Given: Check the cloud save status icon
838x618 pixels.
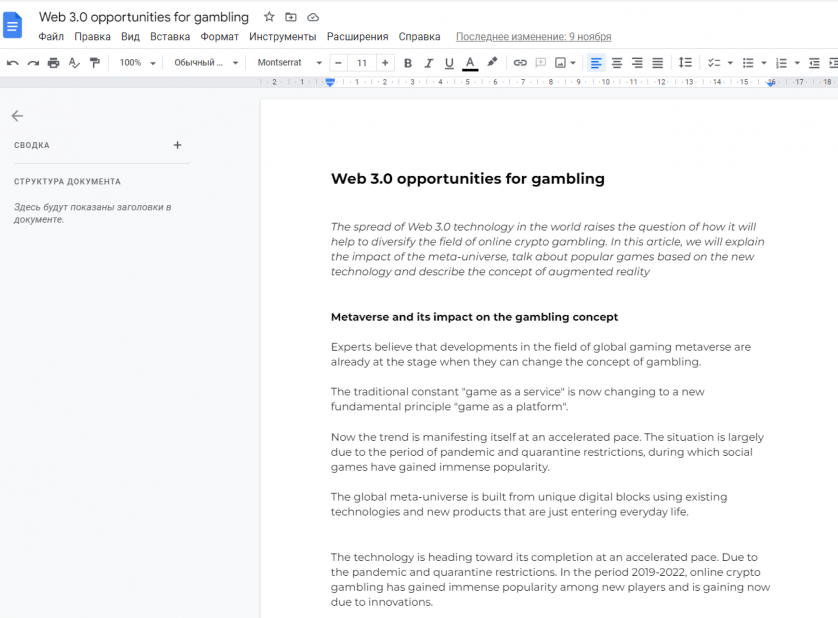Looking at the screenshot, I should coord(313,17).
